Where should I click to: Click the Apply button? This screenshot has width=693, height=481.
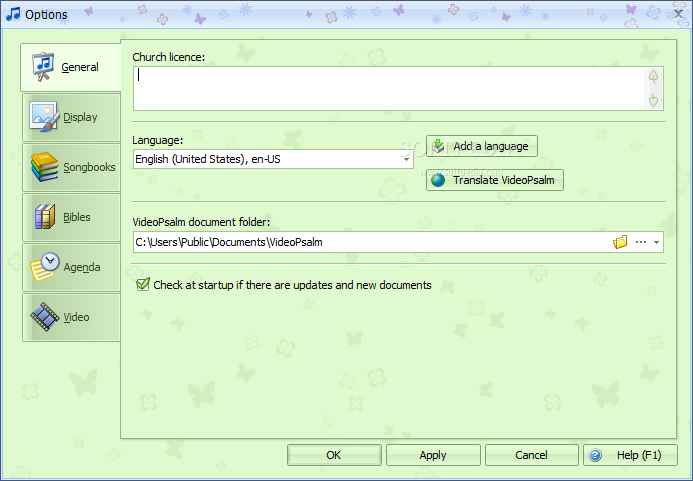433,455
